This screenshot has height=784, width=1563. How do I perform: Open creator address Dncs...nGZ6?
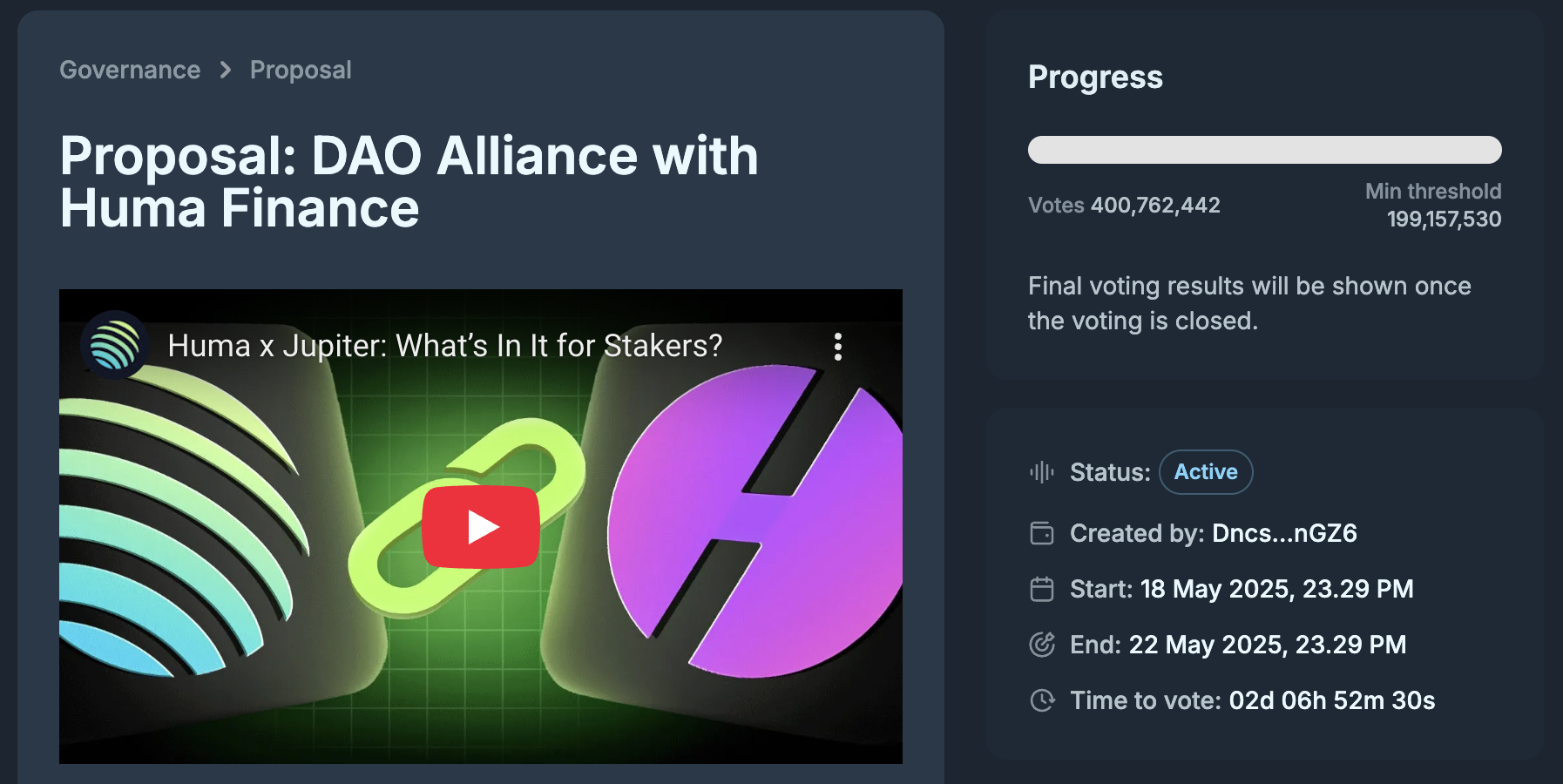pyautogui.click(x=1285, y=533)
